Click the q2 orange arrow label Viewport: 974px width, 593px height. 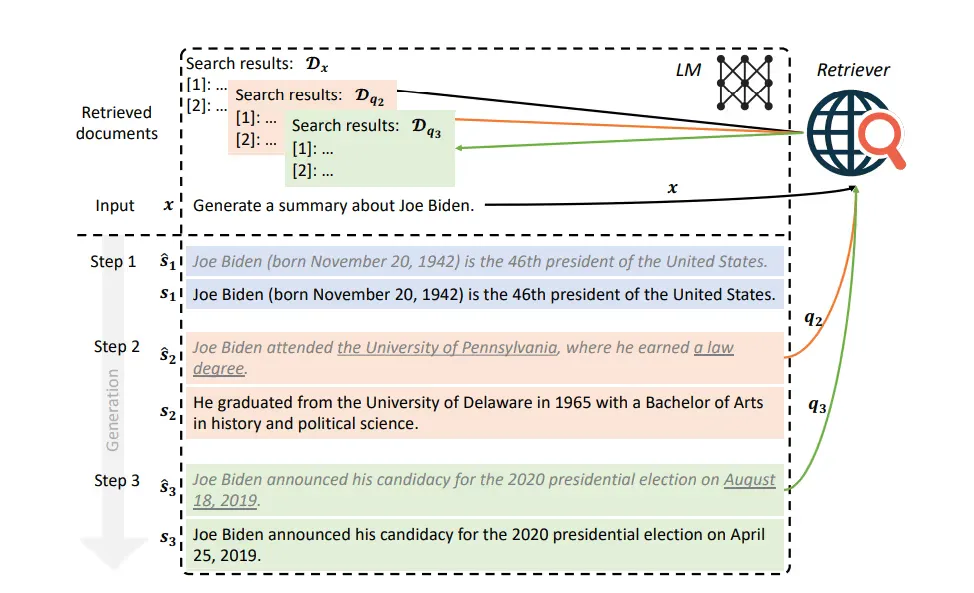pyautogui.click(x=814, y=319)
